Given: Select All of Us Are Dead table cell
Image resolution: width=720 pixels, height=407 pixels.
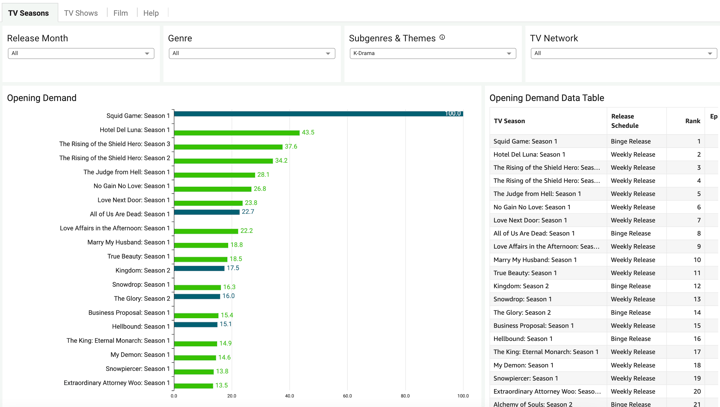Looking at the screenshot, I should coord(548,233).
